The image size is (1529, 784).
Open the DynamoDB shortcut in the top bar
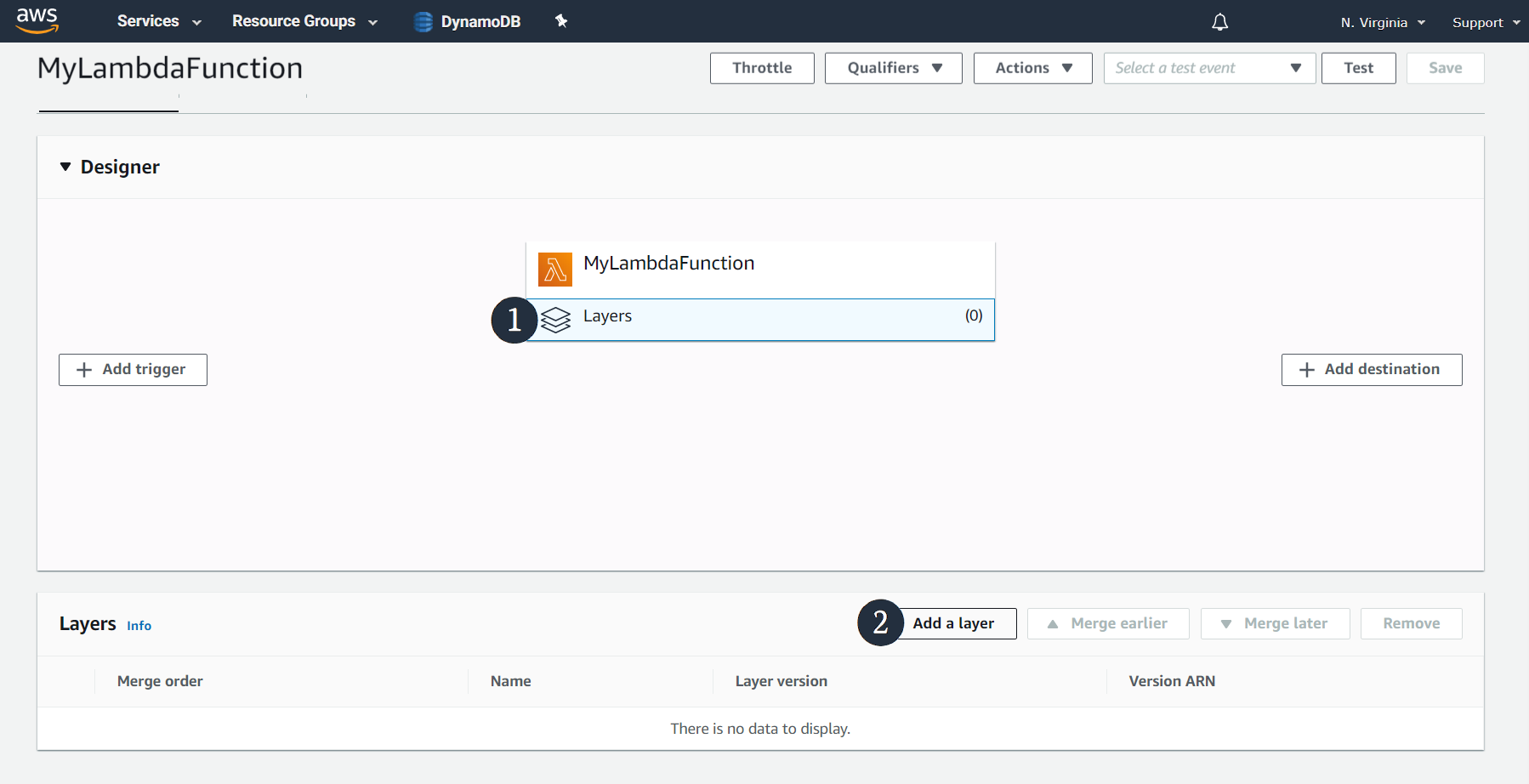click(x=468, y=21)
